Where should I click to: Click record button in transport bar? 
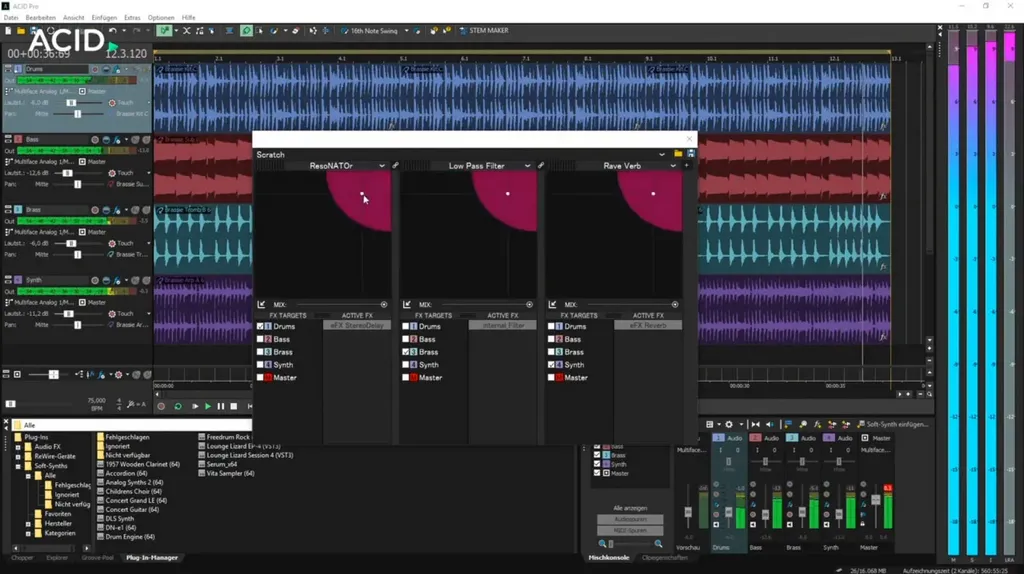[161, 406]
